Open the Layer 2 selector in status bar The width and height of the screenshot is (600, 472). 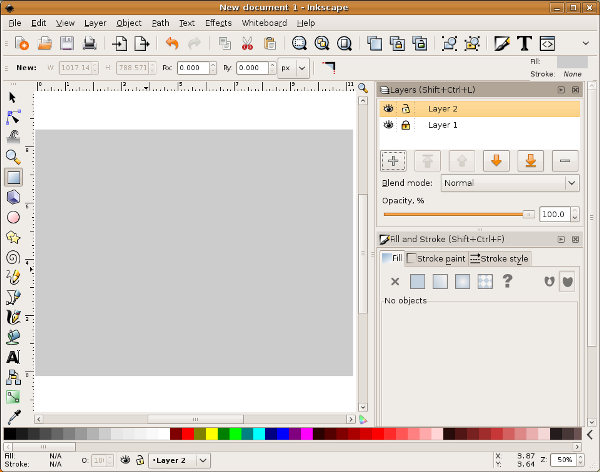[179, 460]
